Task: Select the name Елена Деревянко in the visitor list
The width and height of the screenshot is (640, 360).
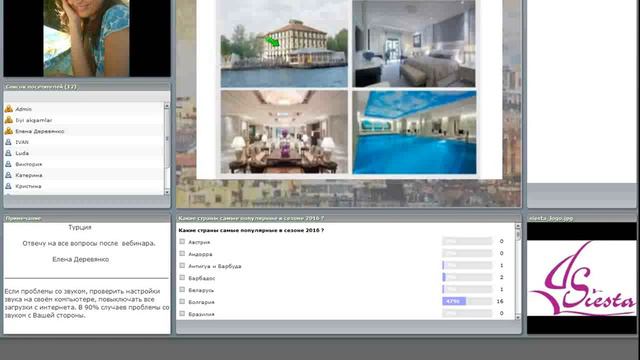Action: pyautogui.click(x=40, y=131)
